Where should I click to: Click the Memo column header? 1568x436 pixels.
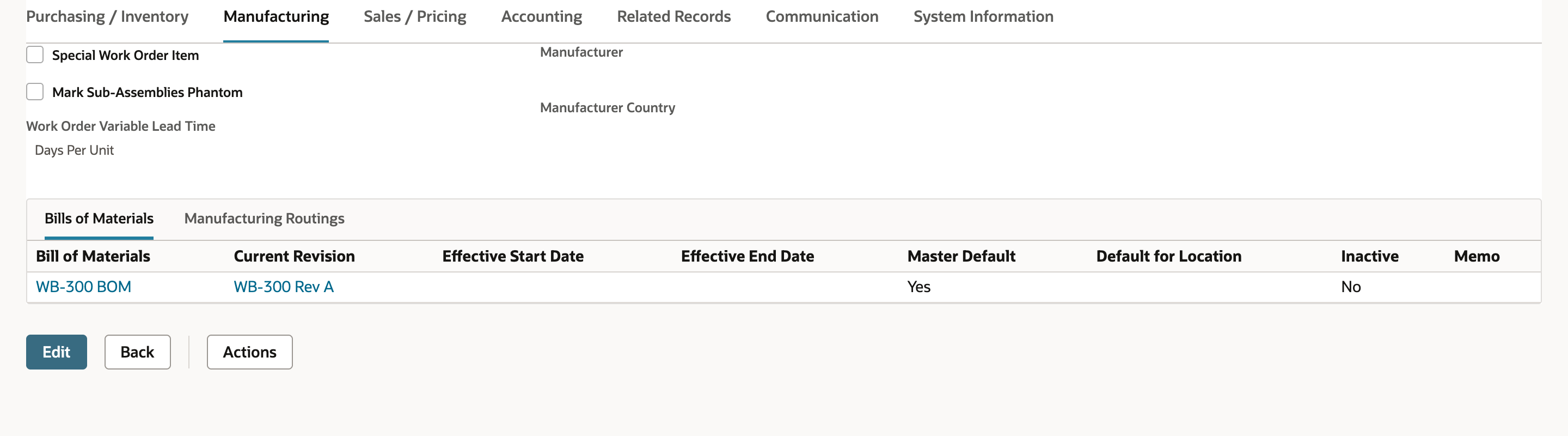pos(1477,256)
